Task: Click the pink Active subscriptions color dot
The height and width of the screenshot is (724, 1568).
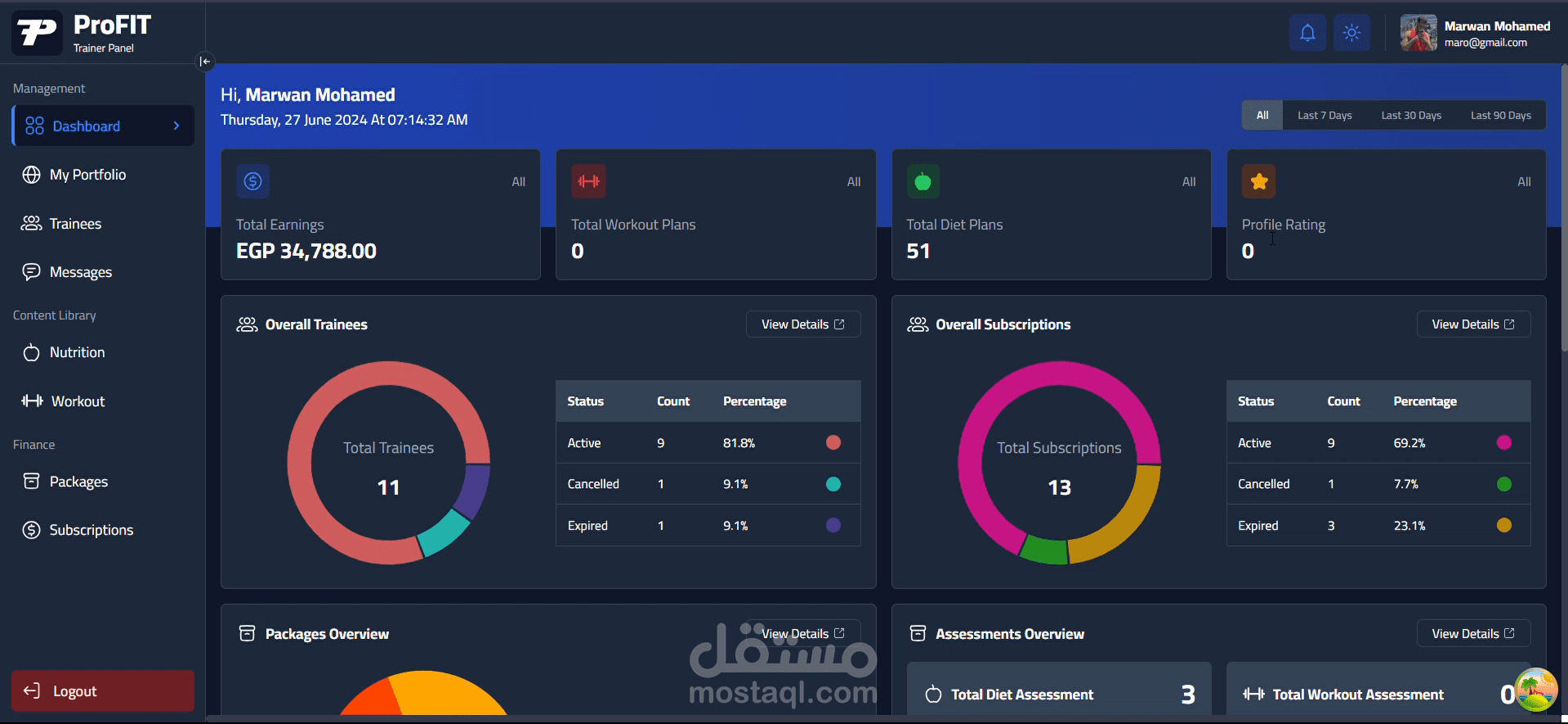Action: (1503, 442)
